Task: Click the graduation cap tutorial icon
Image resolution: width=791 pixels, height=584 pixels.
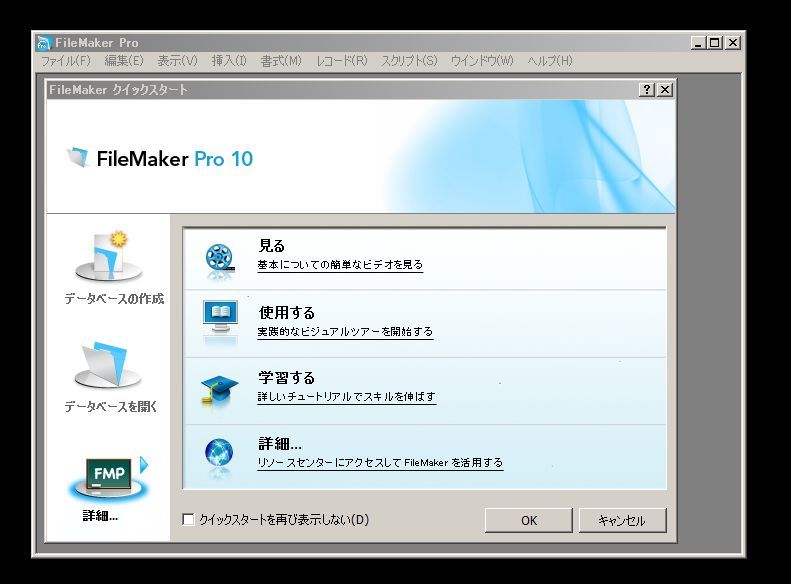Action: 219,391
